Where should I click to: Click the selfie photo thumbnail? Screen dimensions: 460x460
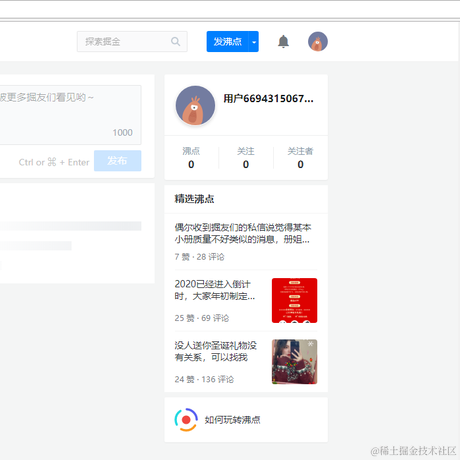294,362
